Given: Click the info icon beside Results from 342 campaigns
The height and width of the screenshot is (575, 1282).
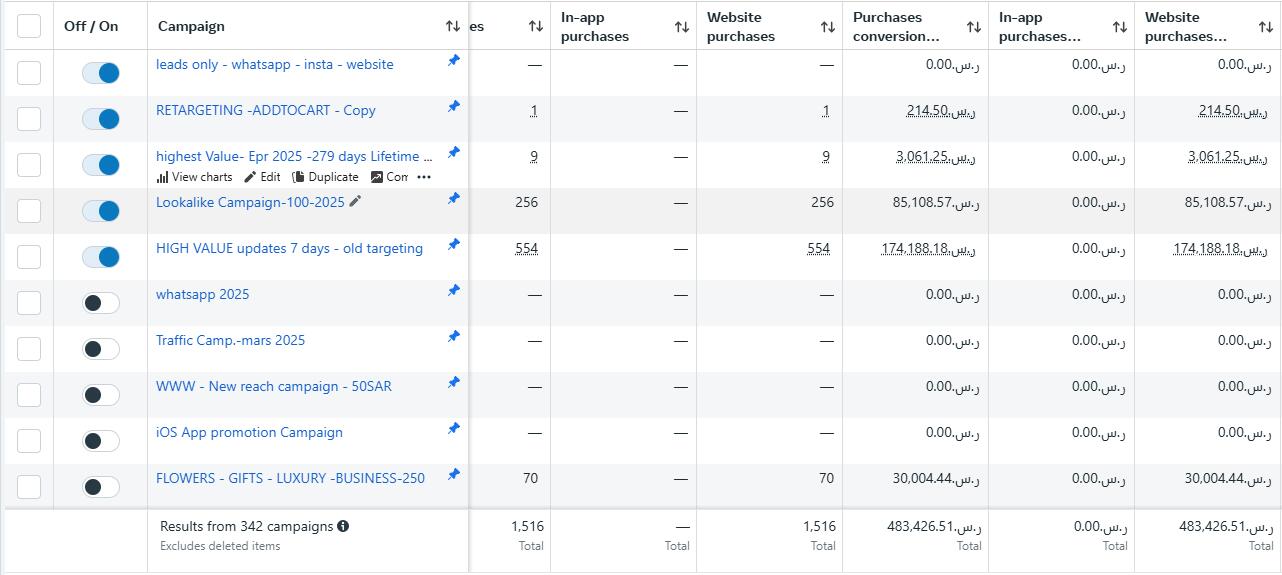Looking at the screenshot, I should (343, 526).
